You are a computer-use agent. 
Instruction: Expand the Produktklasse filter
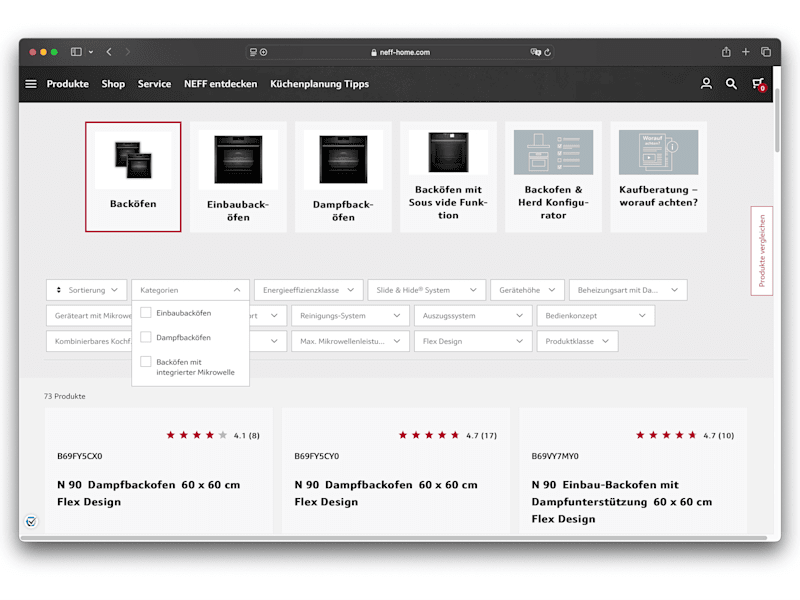577,341
